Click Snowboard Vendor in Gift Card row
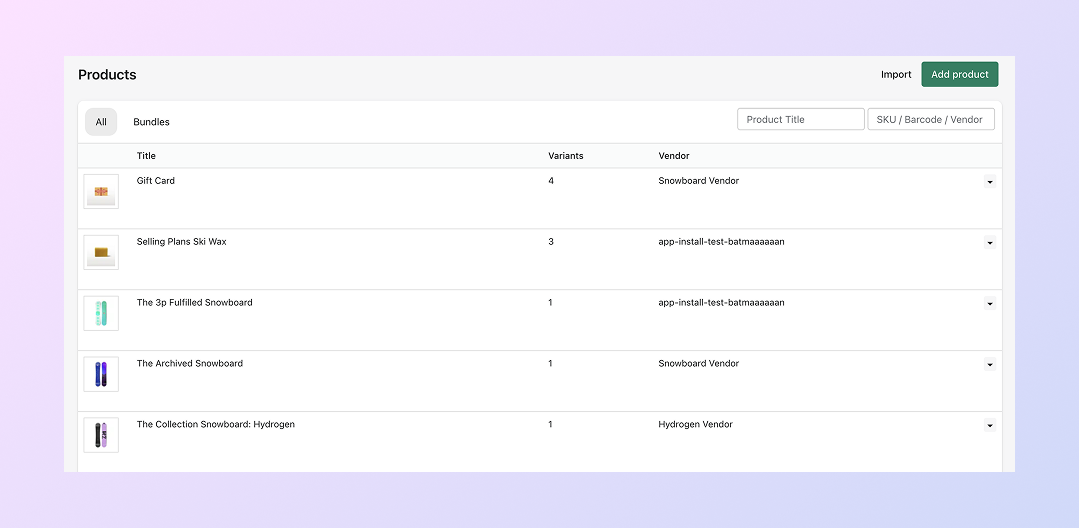Screen dimensions: 1079x528 click(x=698, y=180)
